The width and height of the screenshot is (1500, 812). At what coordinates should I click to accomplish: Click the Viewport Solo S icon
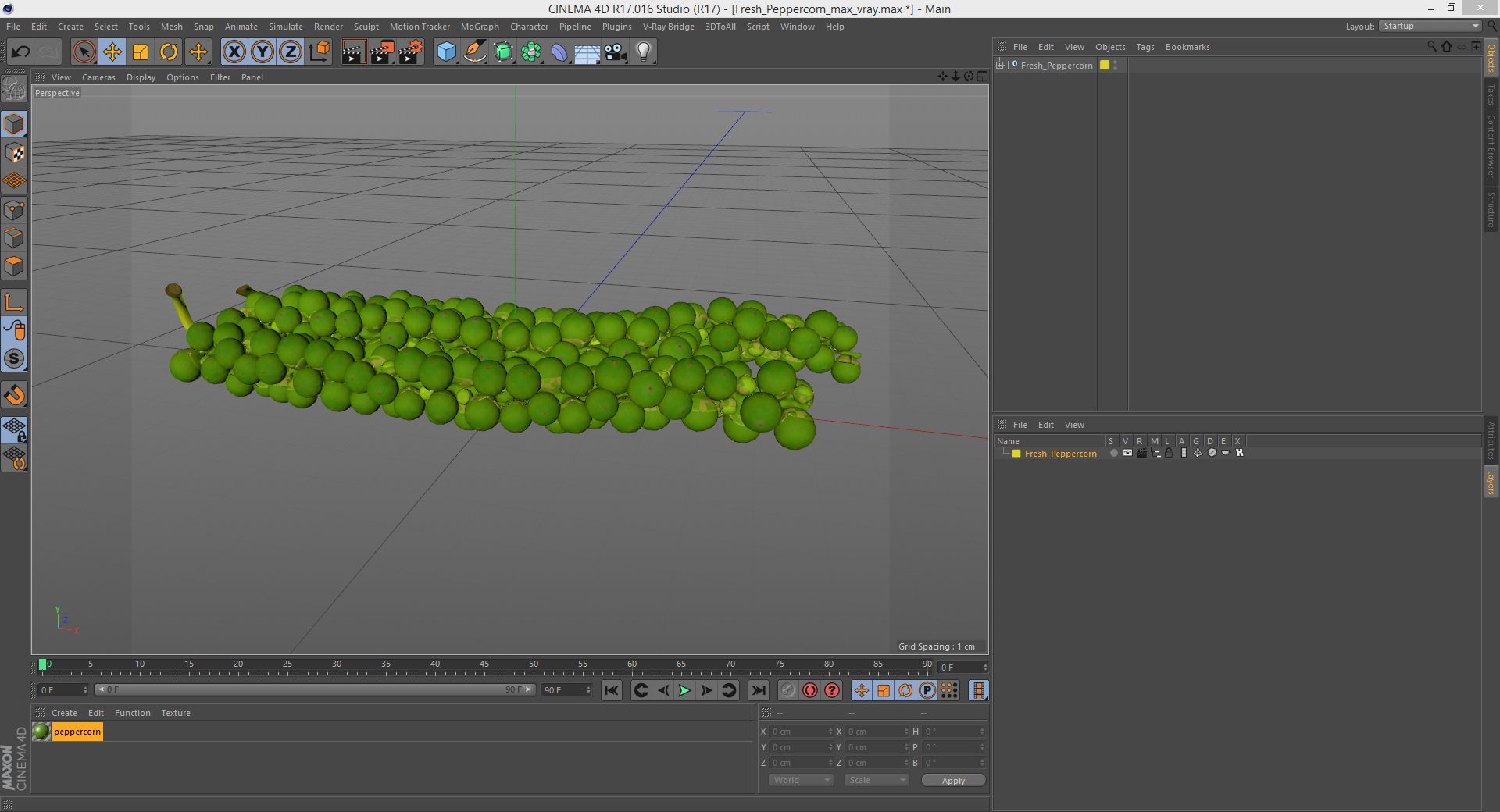click(x=14, y=358)
